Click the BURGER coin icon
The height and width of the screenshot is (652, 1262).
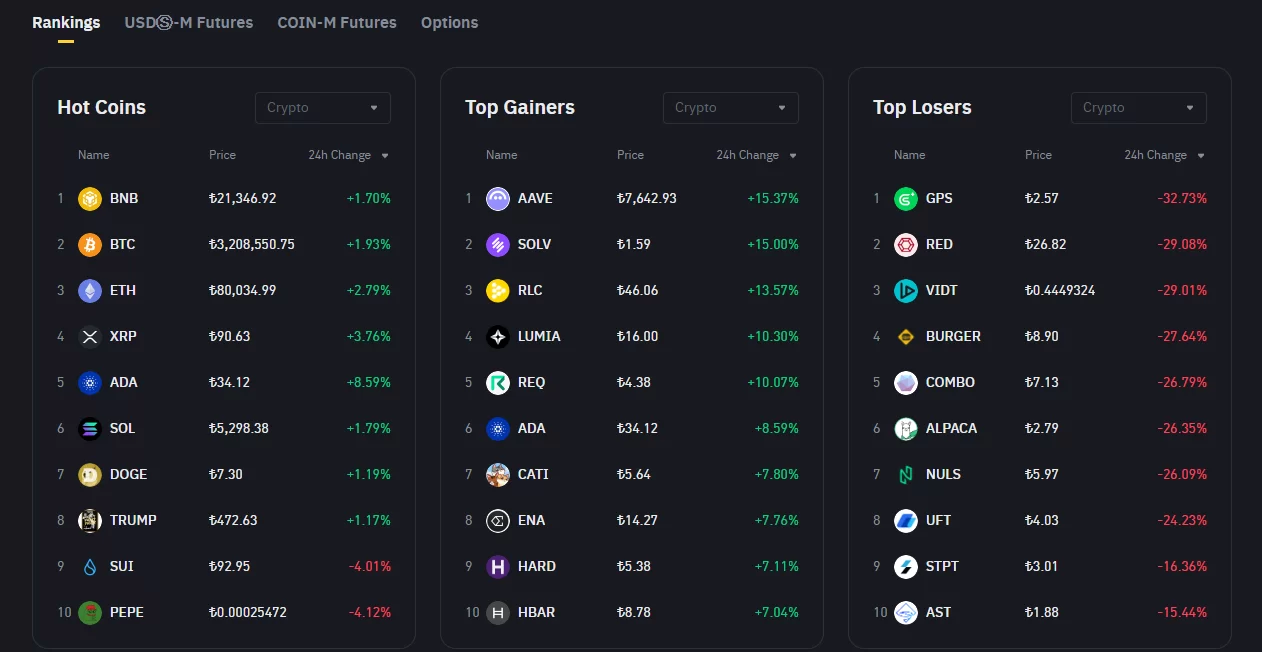[906, 336]
